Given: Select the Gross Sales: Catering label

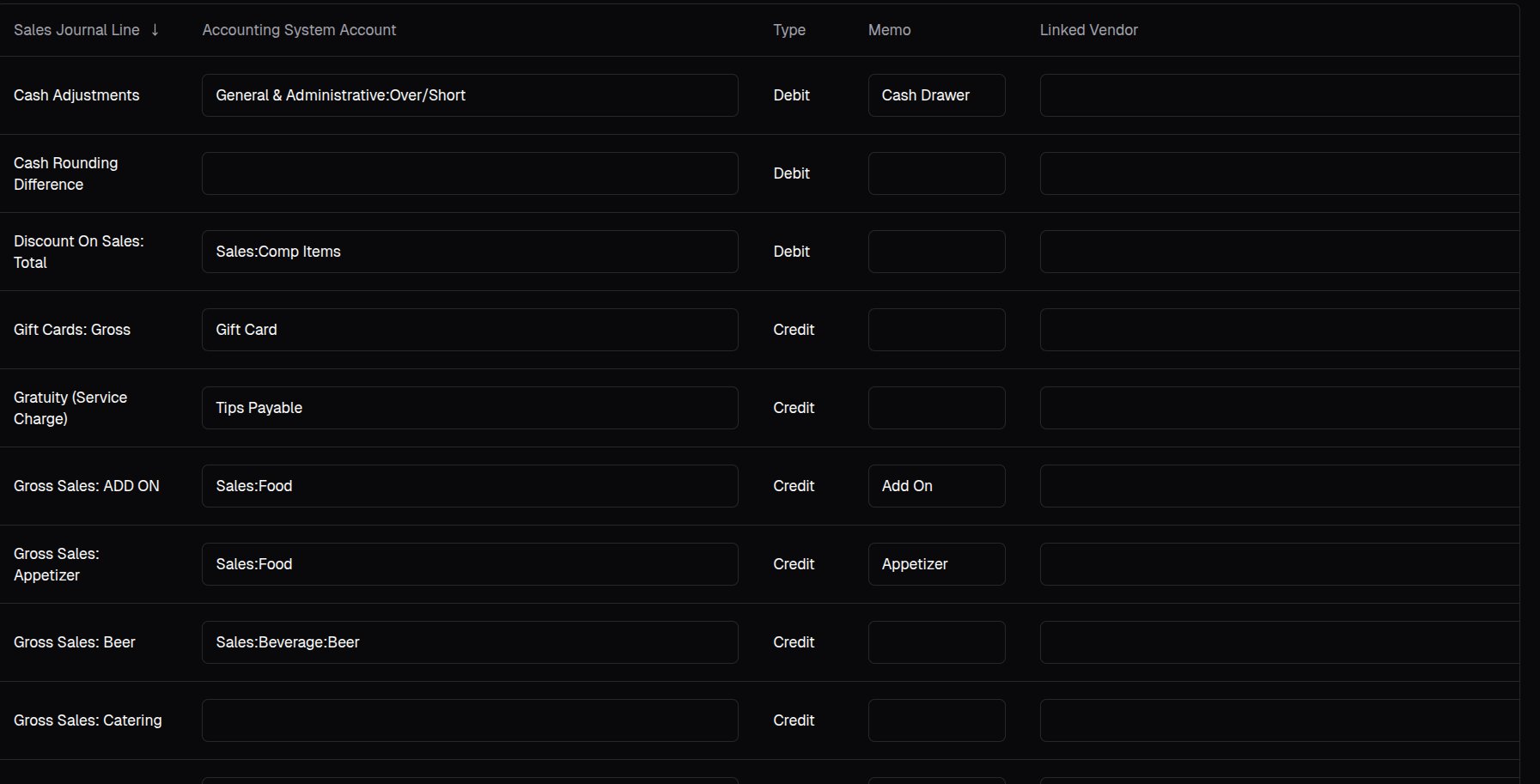Looking at the screenshot, I should tap(88, 720).
